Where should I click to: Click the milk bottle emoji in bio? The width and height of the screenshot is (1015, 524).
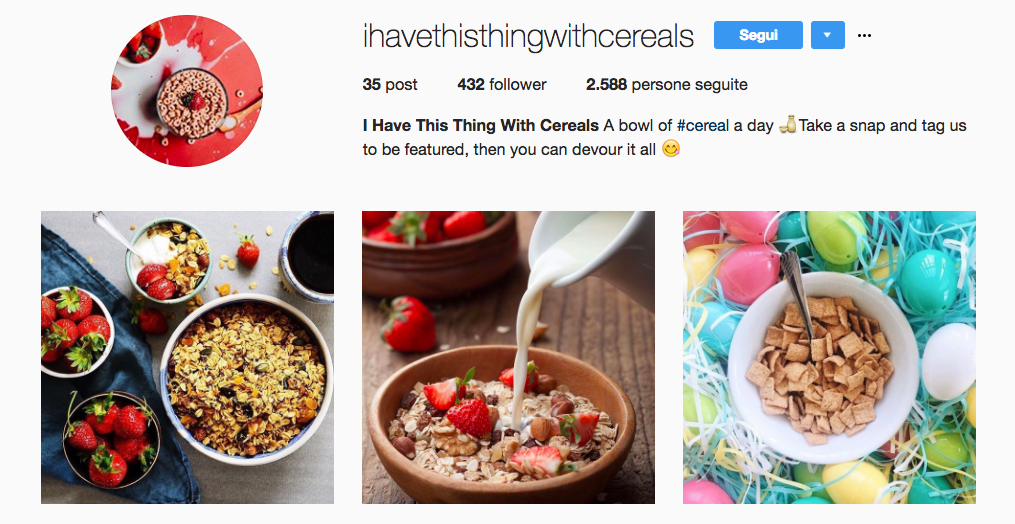tap(787, 124)
